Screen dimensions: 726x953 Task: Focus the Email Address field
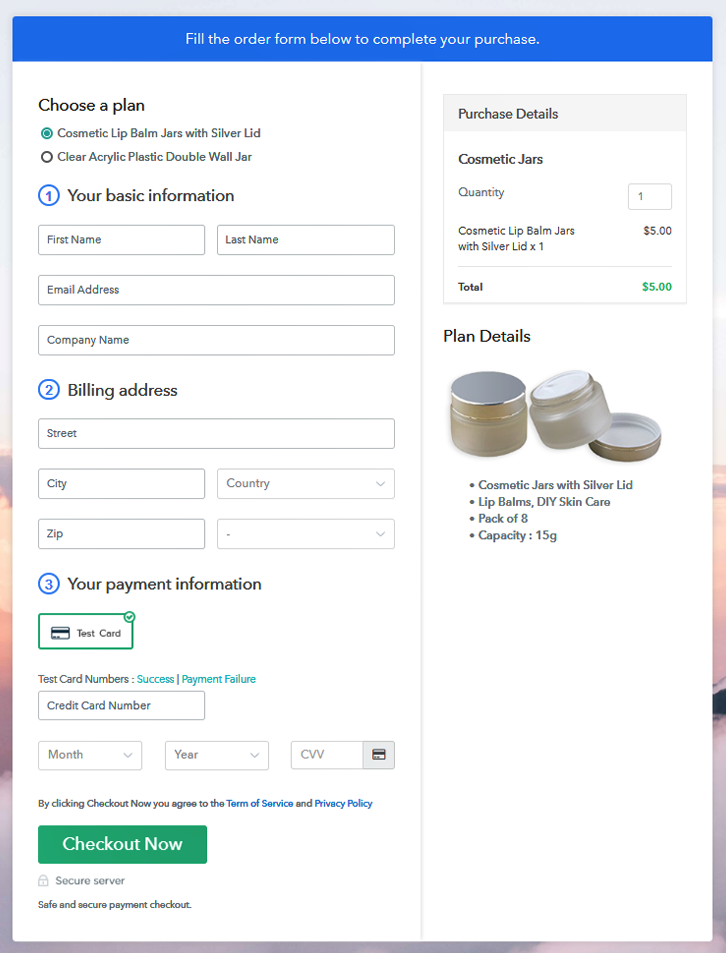tap(216, 290)
